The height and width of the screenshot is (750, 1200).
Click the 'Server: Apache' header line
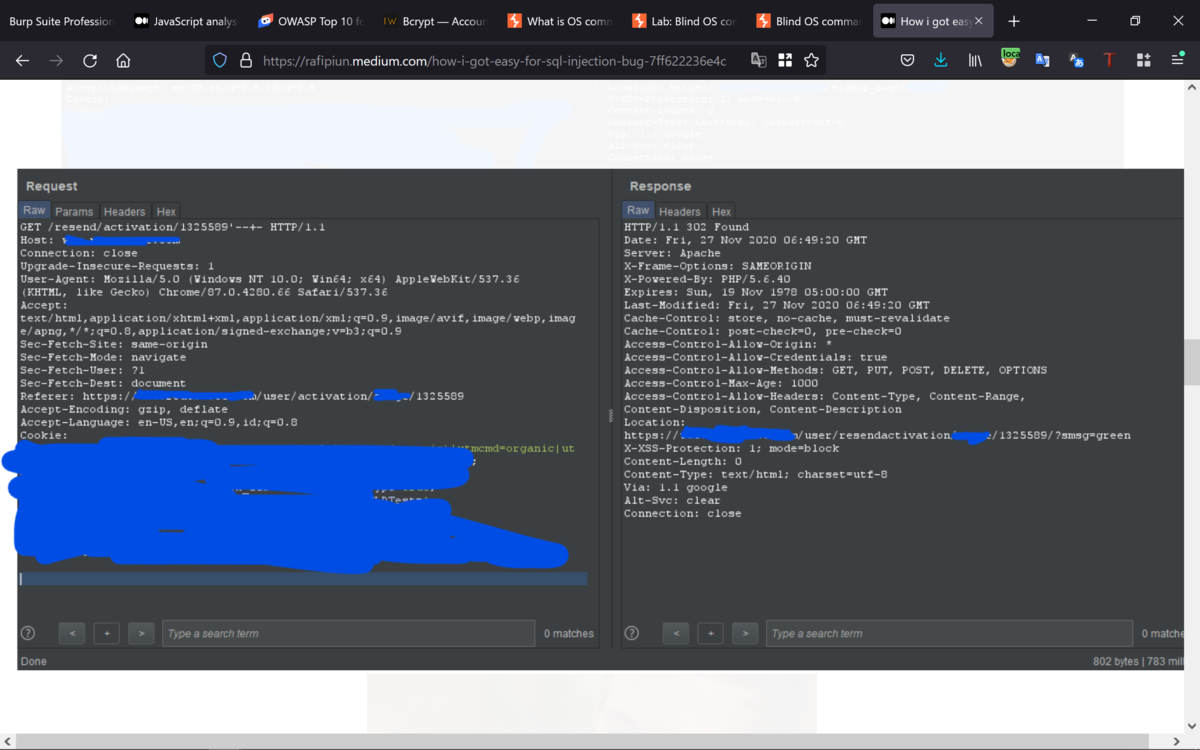[x=672, y=253]
